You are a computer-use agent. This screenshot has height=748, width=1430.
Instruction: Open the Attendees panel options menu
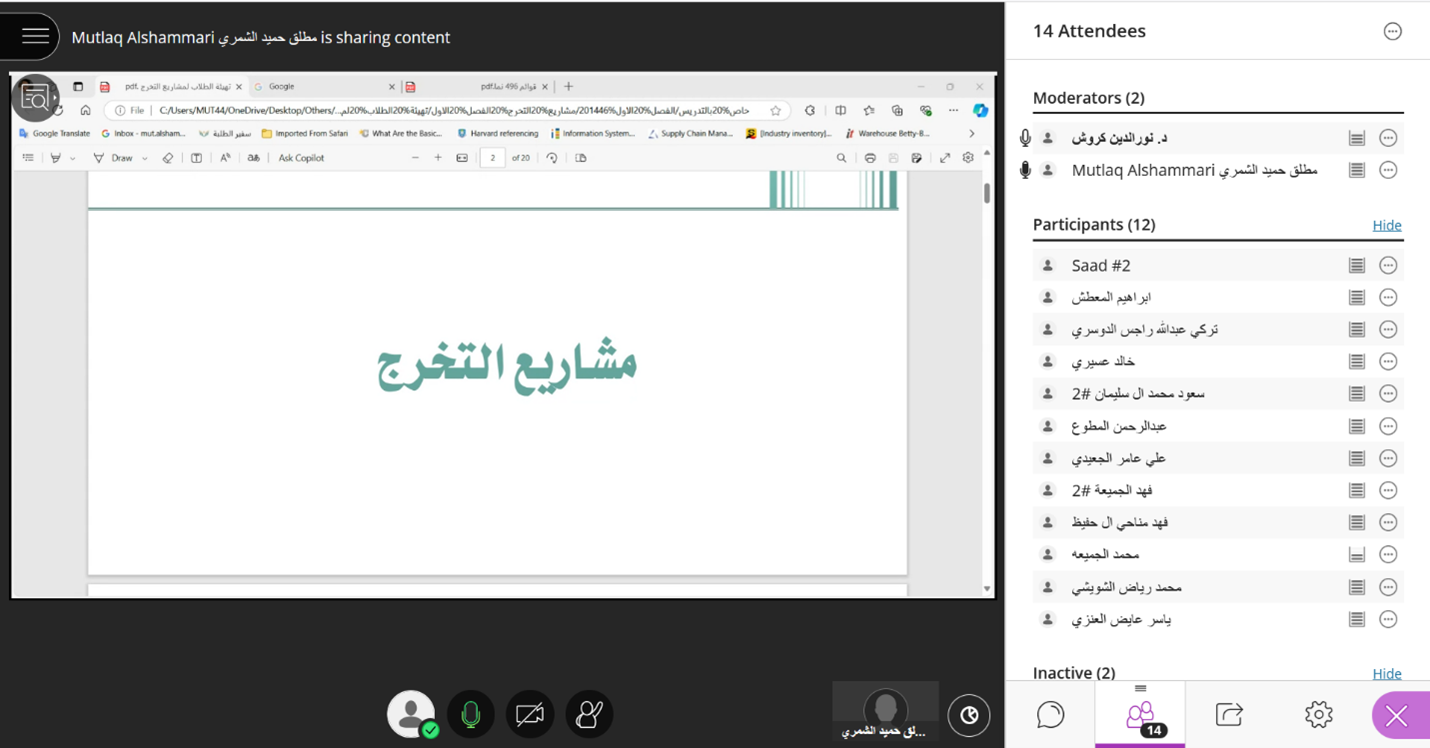pos(1392,32)
